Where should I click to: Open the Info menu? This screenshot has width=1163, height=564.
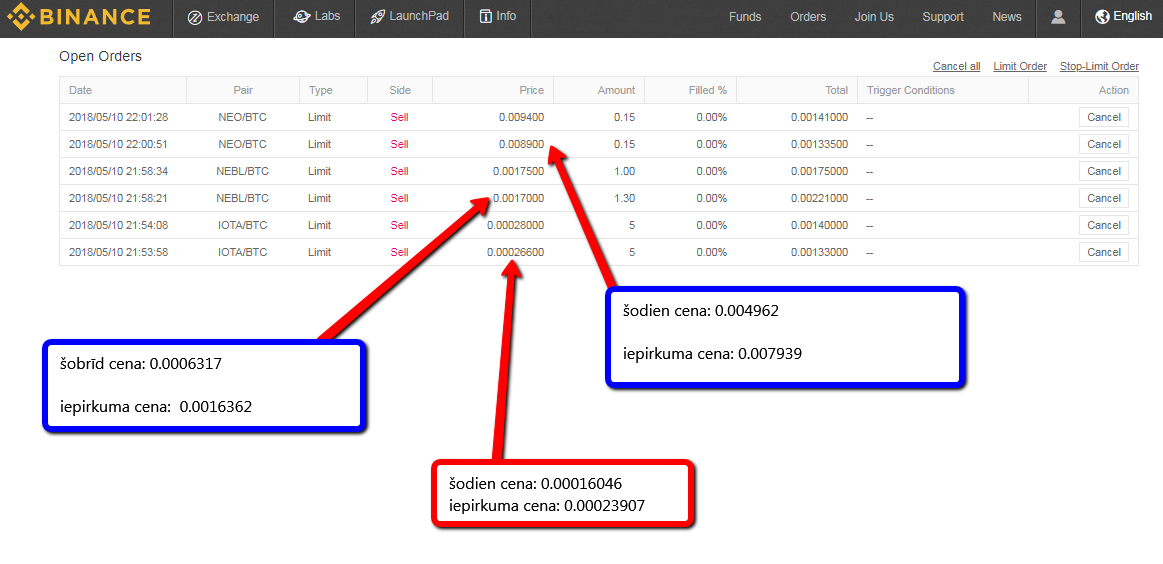pyautogui.click(x=498, y=16)
